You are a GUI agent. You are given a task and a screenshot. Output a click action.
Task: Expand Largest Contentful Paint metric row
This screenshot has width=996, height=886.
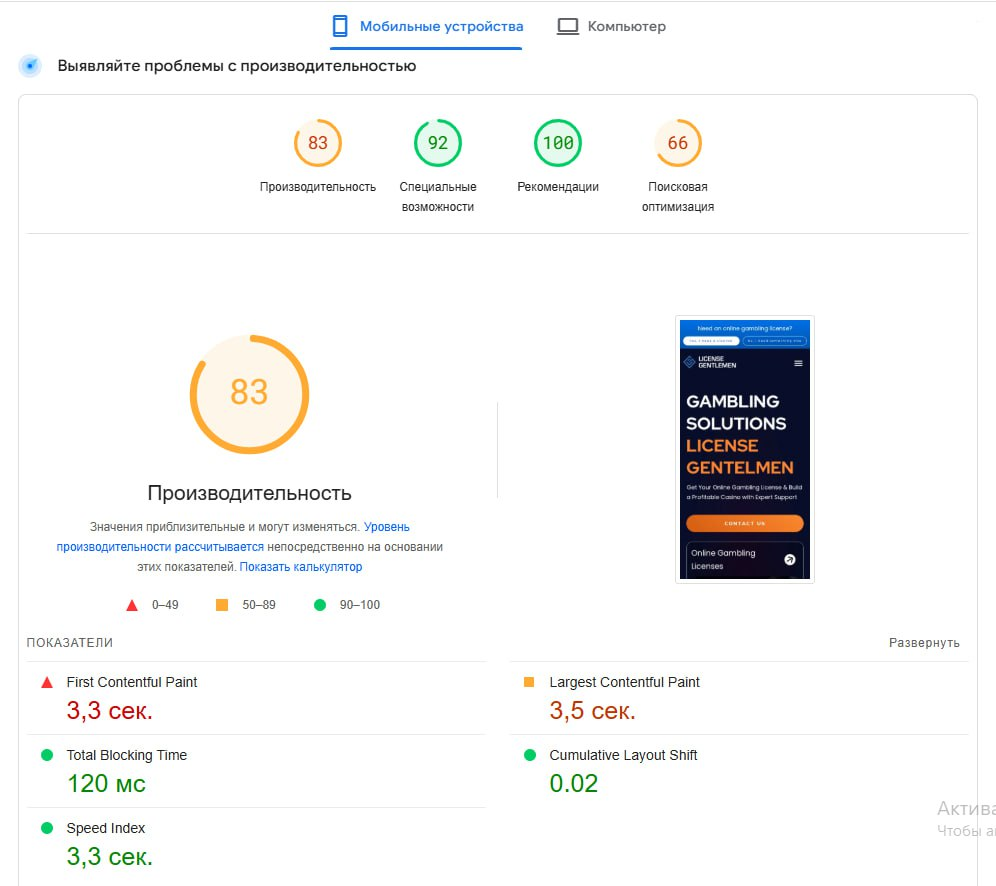tap(624, 682)
